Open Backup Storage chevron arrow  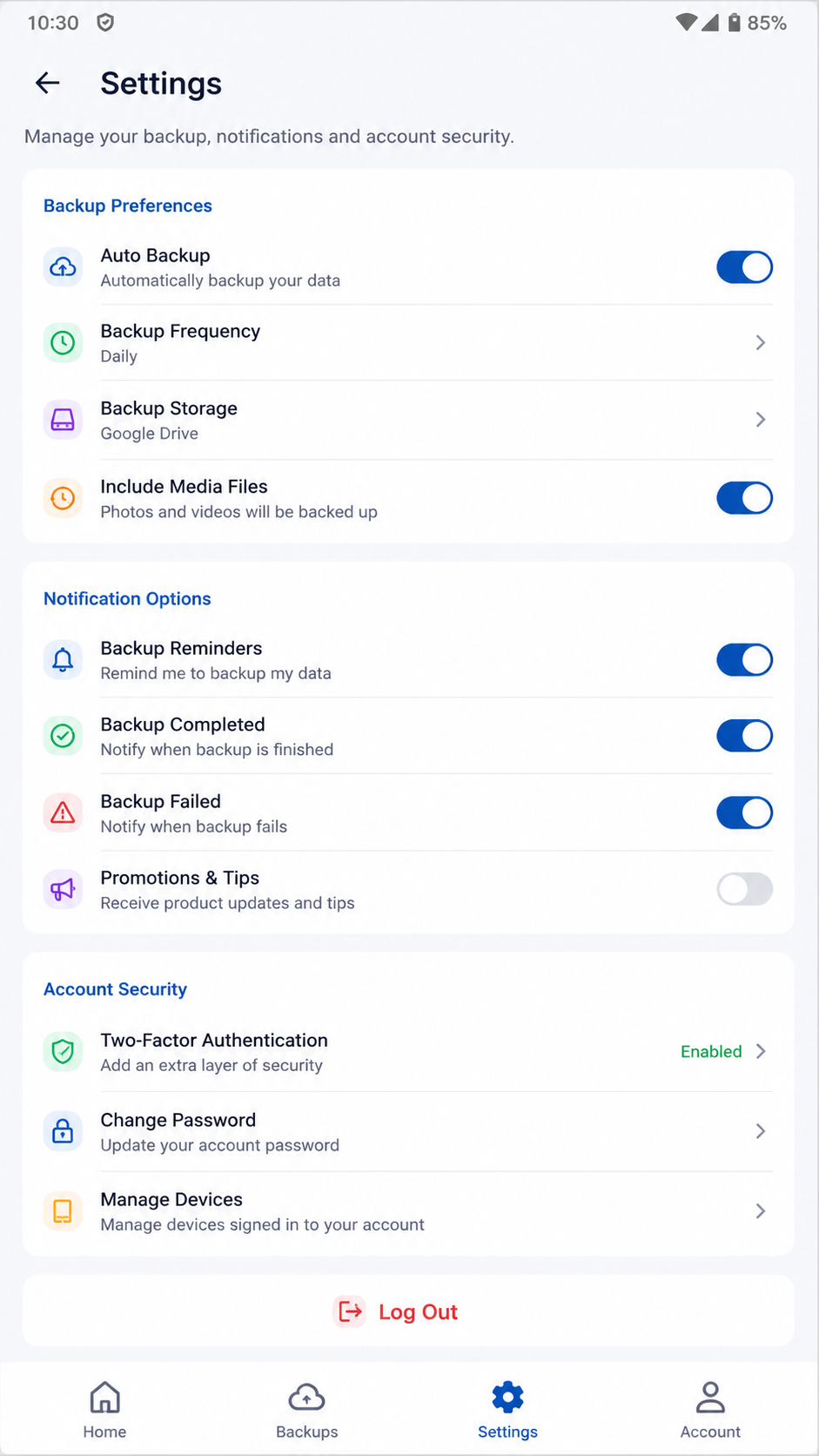coord(761,420)
